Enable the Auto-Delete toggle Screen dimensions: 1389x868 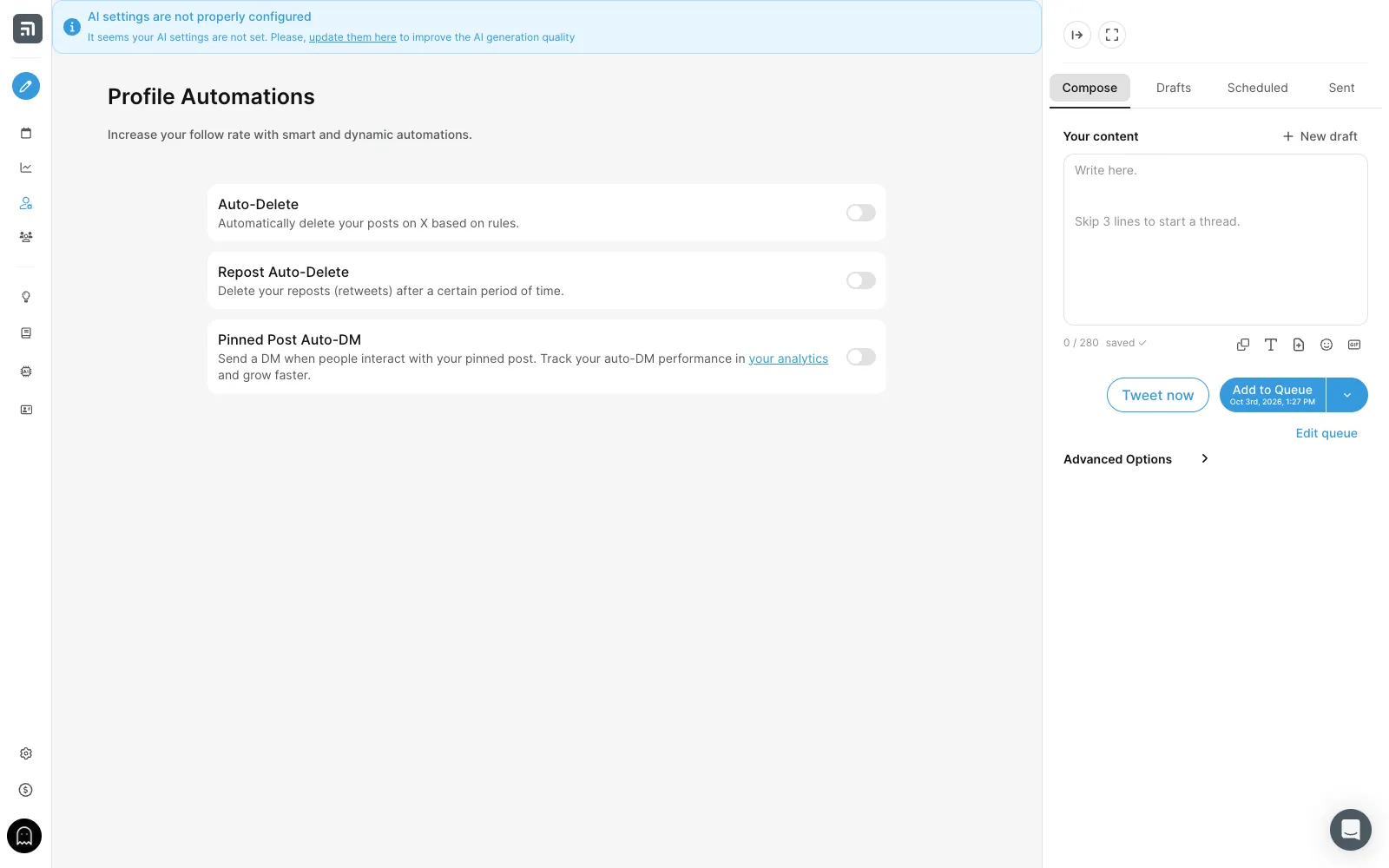861,213
